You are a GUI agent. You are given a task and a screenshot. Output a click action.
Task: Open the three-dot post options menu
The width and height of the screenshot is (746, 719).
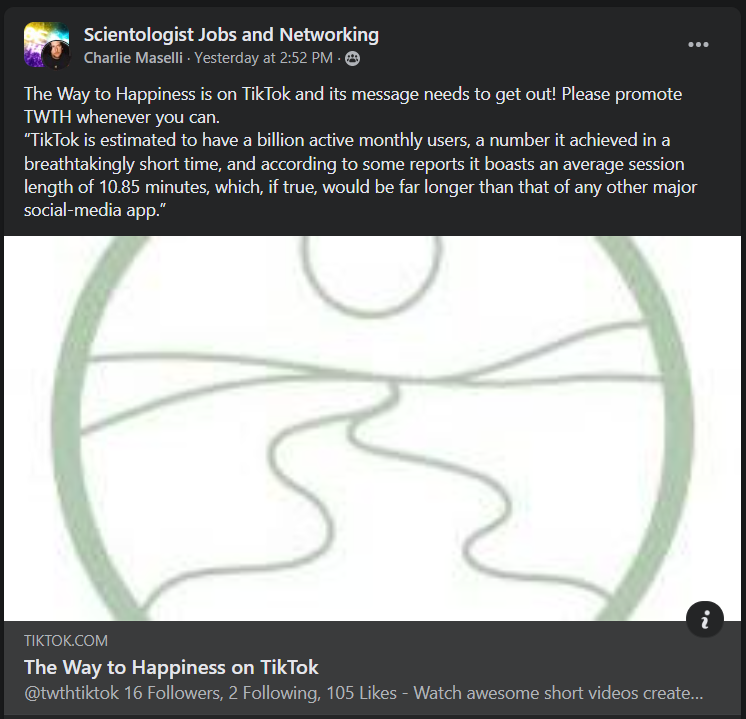click(x=698, y=45)
